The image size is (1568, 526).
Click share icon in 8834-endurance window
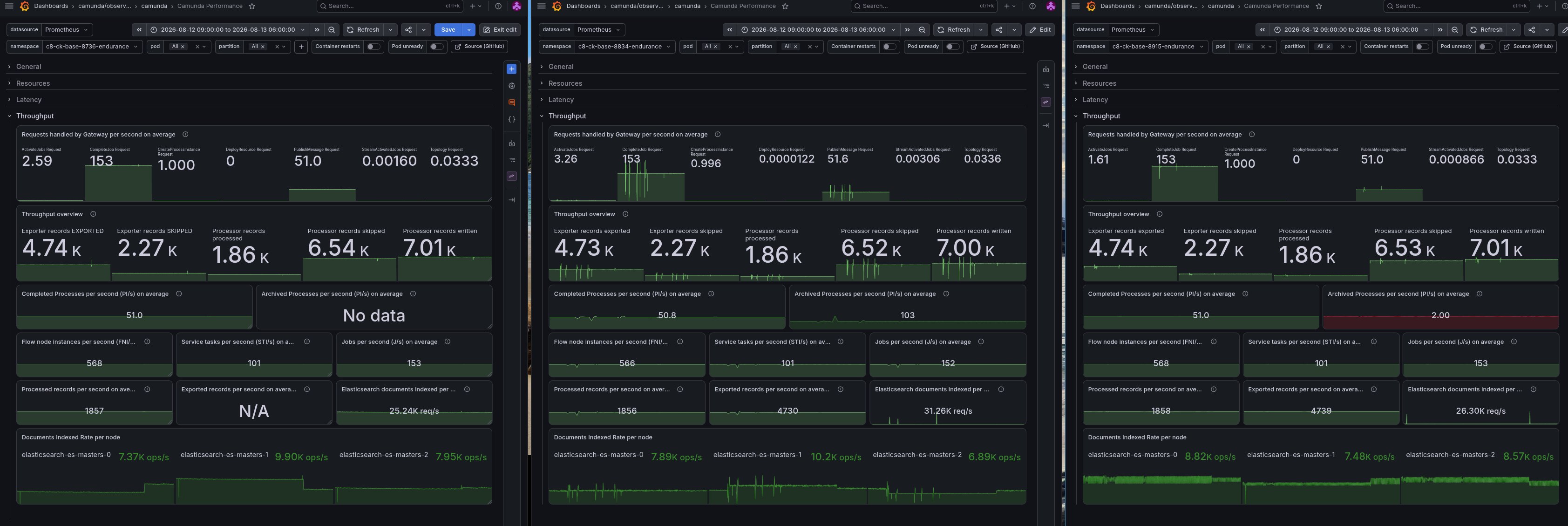[x=999, y=30]
